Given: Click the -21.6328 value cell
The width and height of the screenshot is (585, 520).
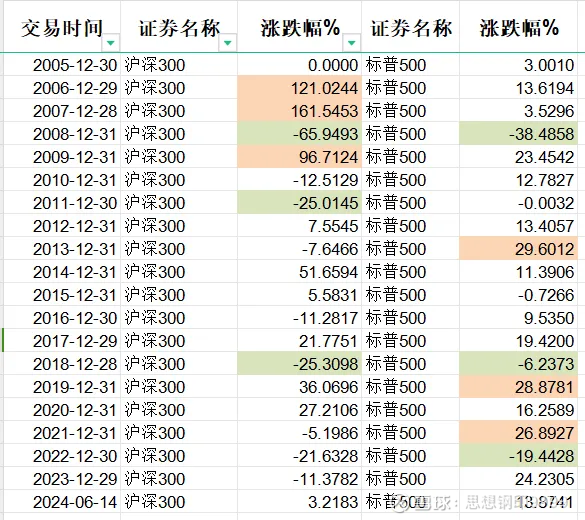Looking at the screenshot, I should pyautogui.click(x=299, y=456).
